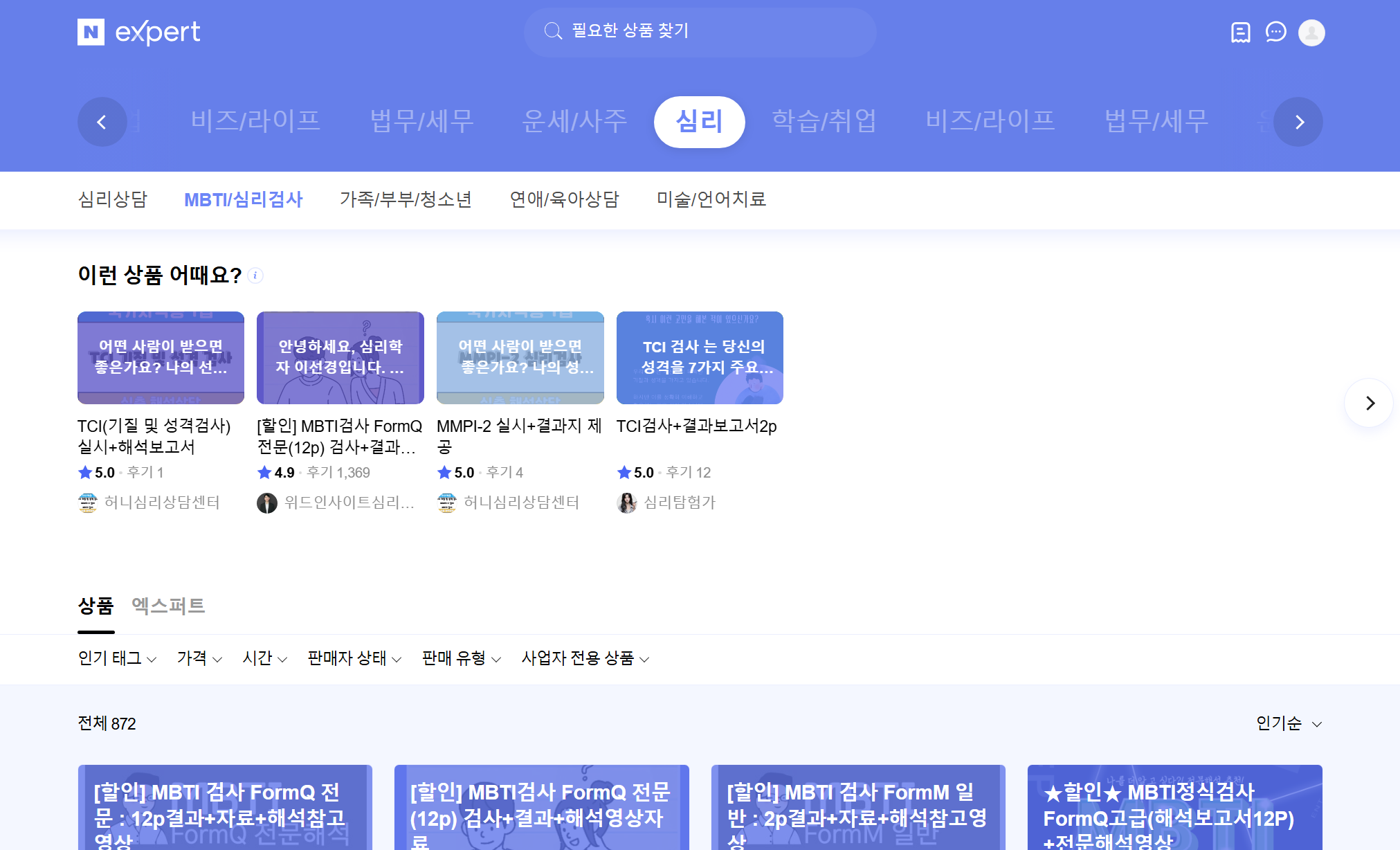
Task: Click the N expert logo
Action: coord(138,32)
